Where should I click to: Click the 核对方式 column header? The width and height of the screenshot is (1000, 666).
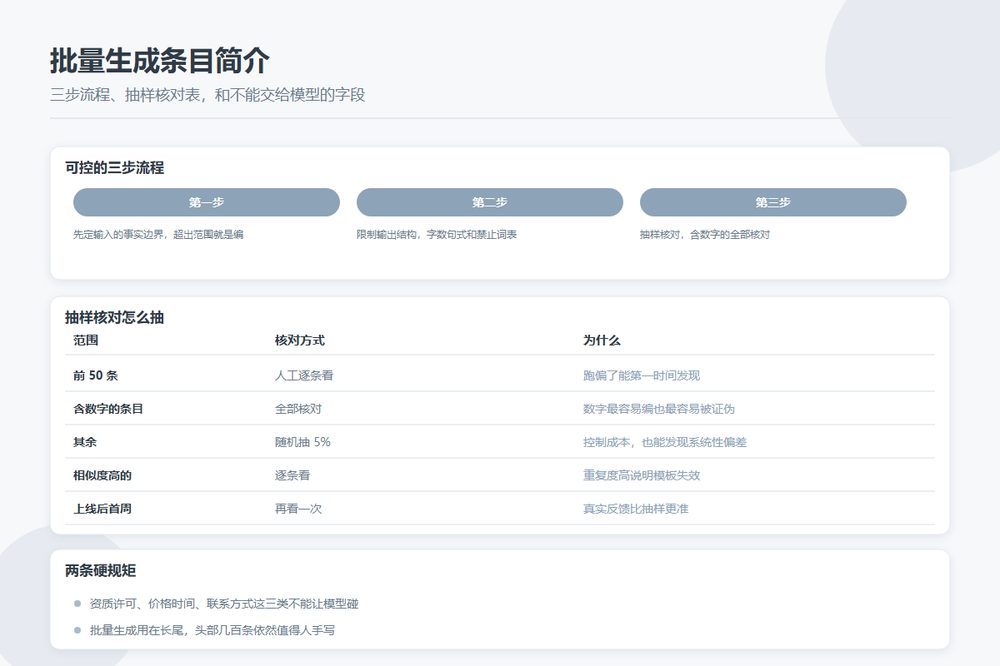tap(300, 340)
